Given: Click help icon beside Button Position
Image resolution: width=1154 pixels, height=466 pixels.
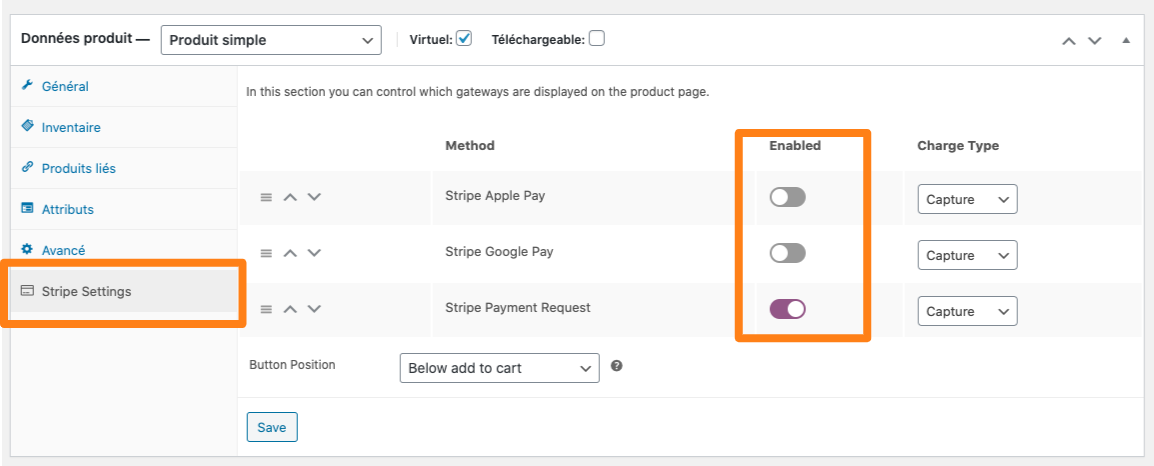Looking at the screenshot, I should [617, 366].
